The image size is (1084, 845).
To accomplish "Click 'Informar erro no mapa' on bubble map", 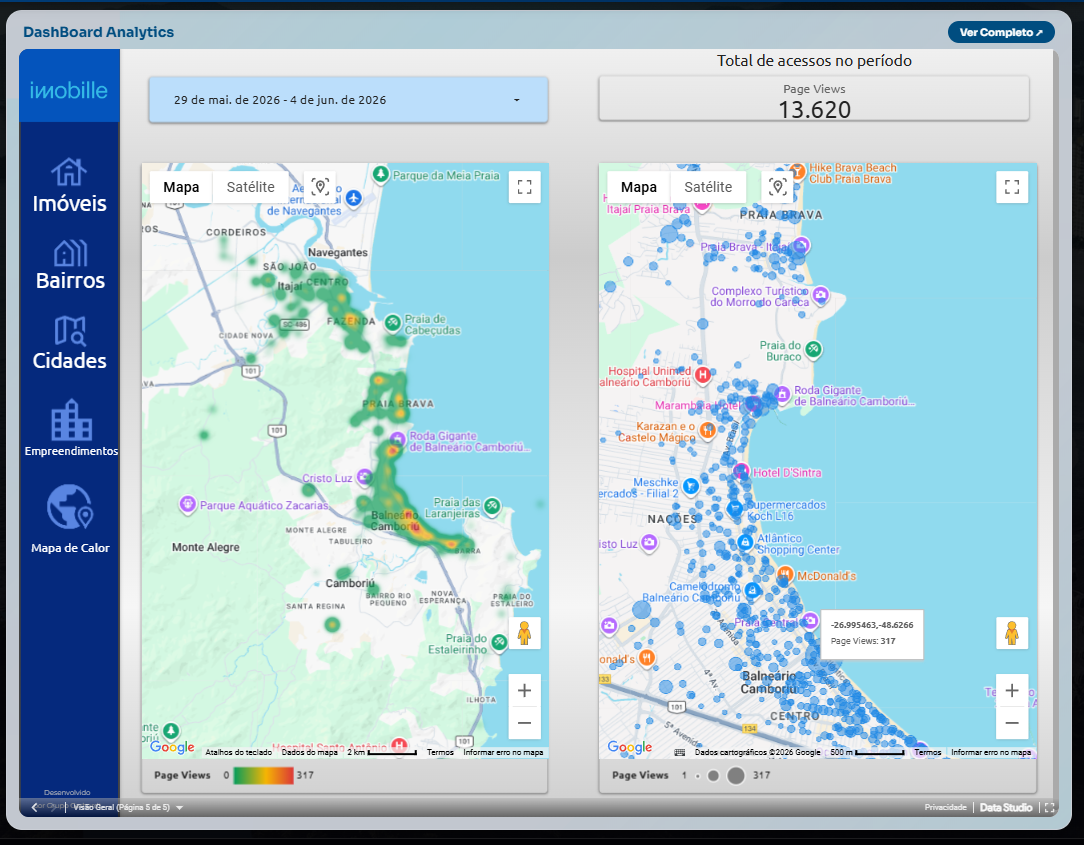I will (991, 752).
